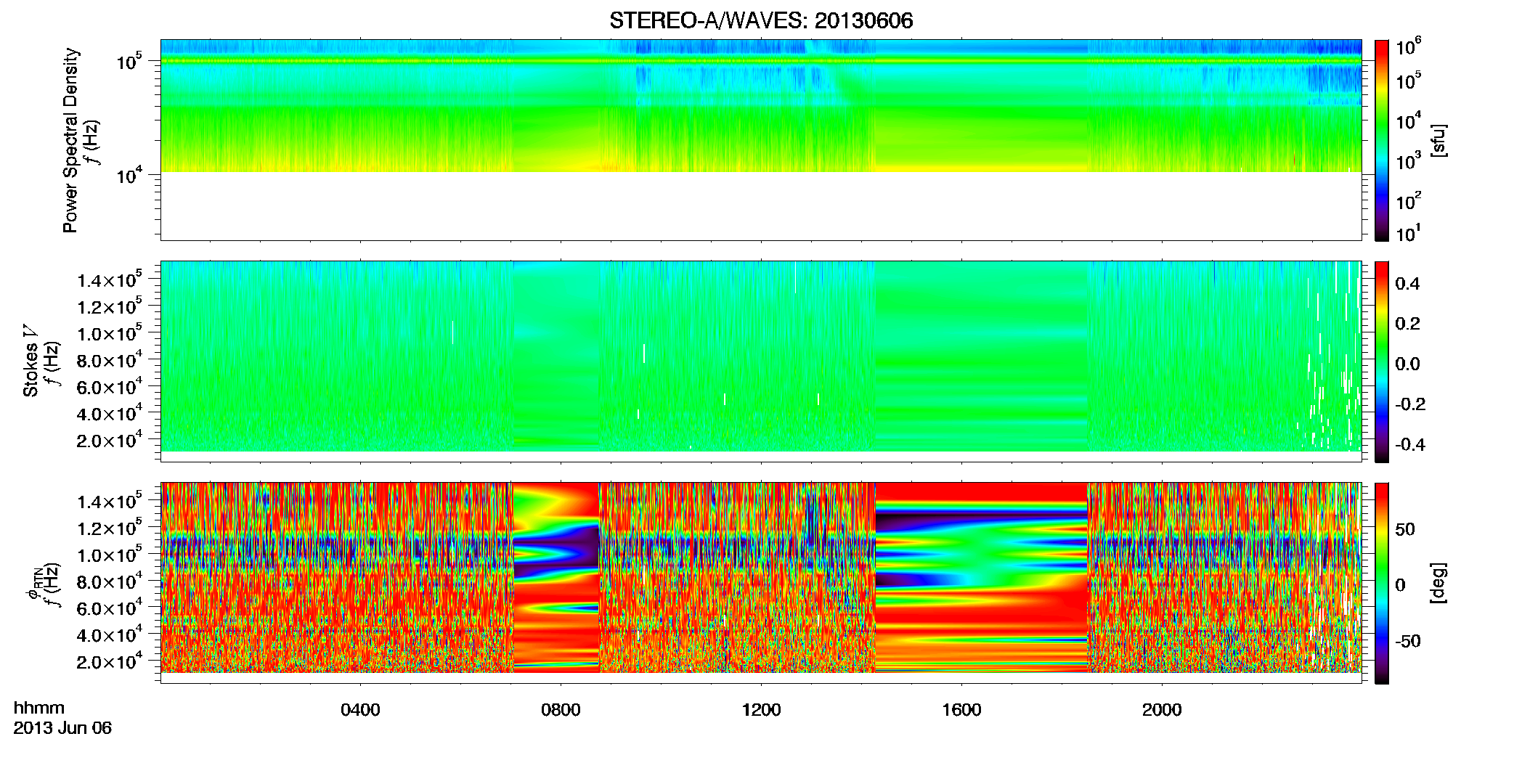Image resolution: width=1522 pixels, height=784 pixels.
Task: Click the 8.0×10^4 tick on the φRTN frequency axis
Action: tap(110, 581)
